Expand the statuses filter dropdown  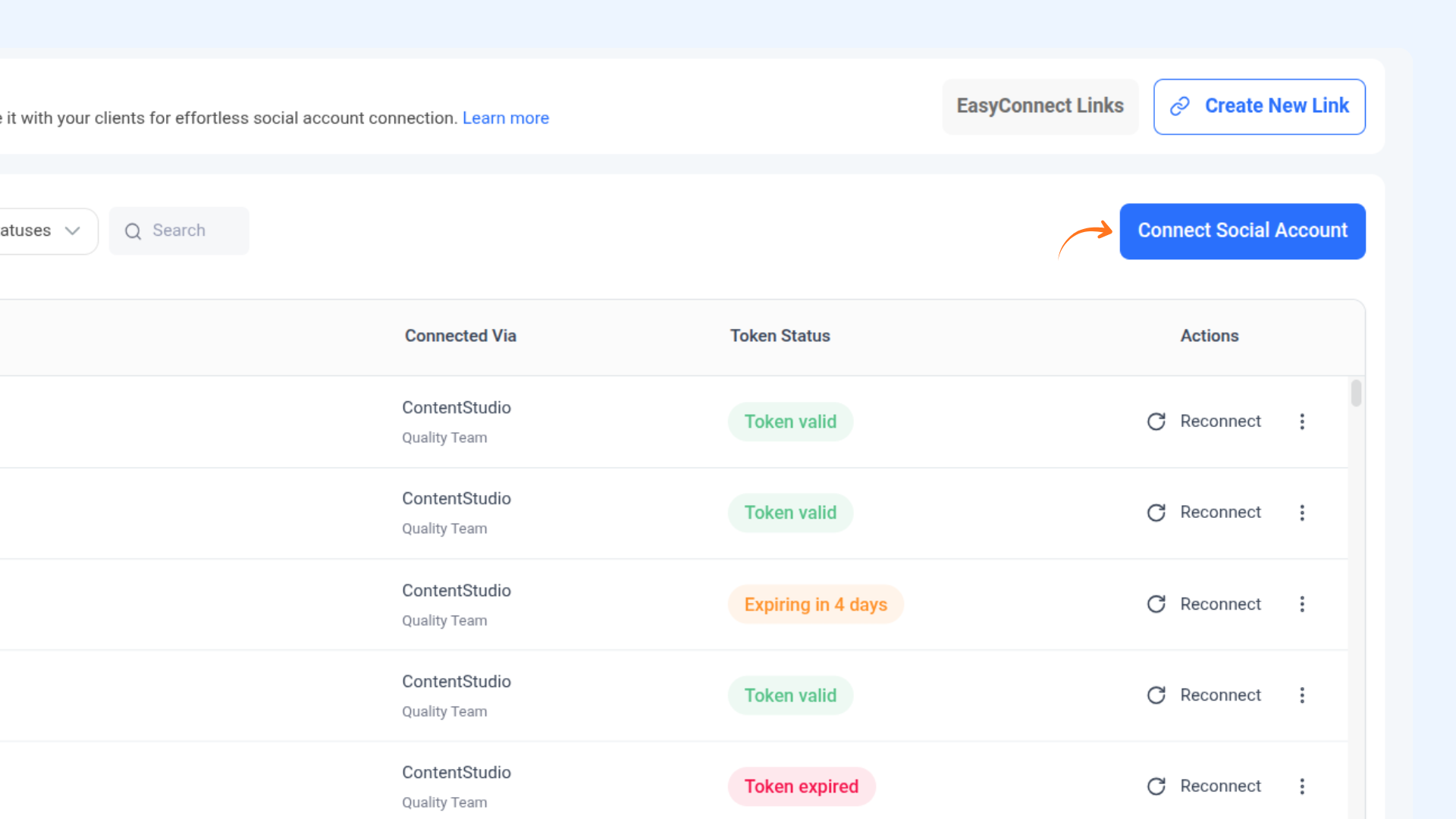pyautogui.click(x=45, y=231)
